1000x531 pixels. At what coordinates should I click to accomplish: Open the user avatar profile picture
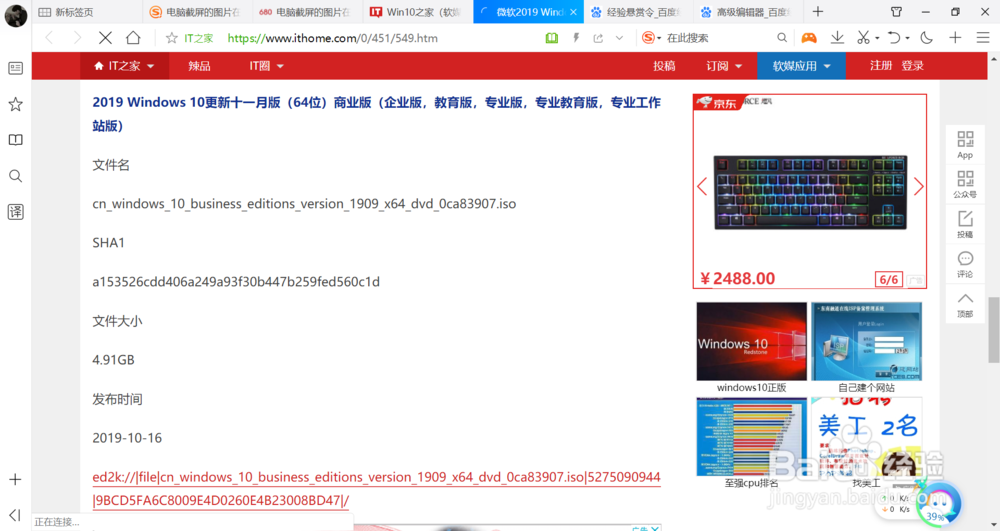15,15
